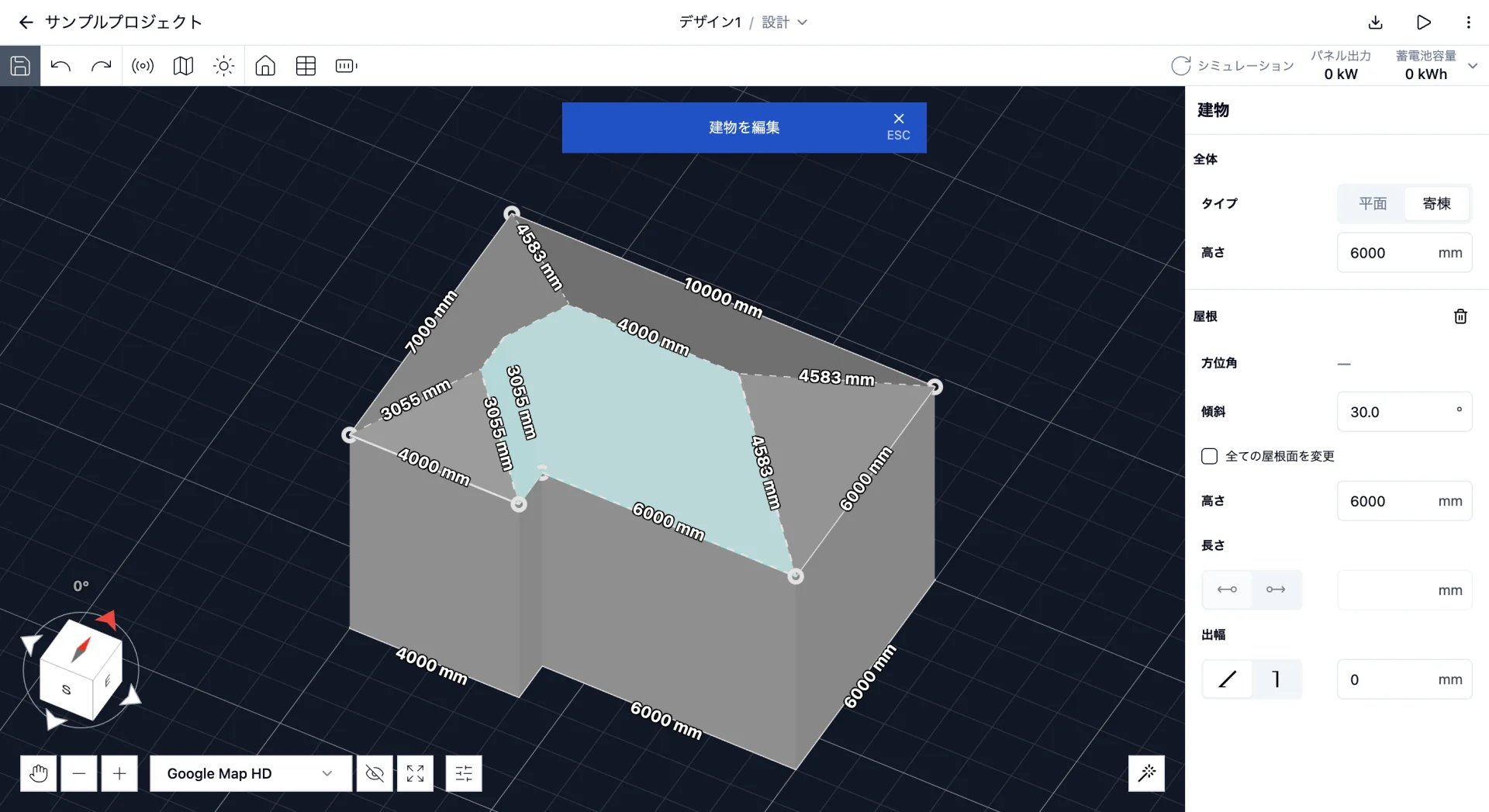Open the sun shading tool
Image resolution: width=1489 pixels, height=812 pixels.
[223, 66]
